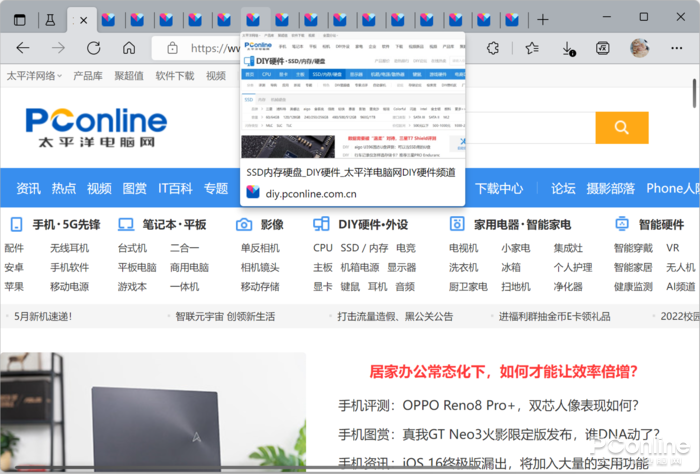Open 下载中心 in the nav bar
The width and height of the screenshot is (700, 474).
tap(499, 188)
